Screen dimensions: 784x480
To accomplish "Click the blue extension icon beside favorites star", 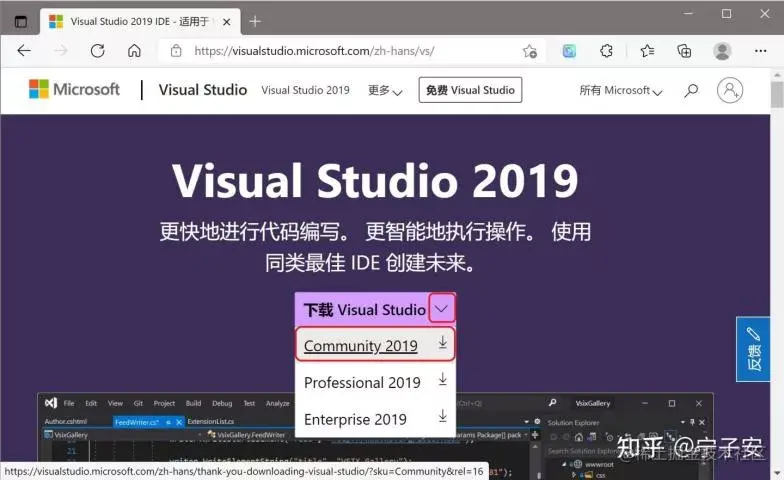I will point(569,51).
